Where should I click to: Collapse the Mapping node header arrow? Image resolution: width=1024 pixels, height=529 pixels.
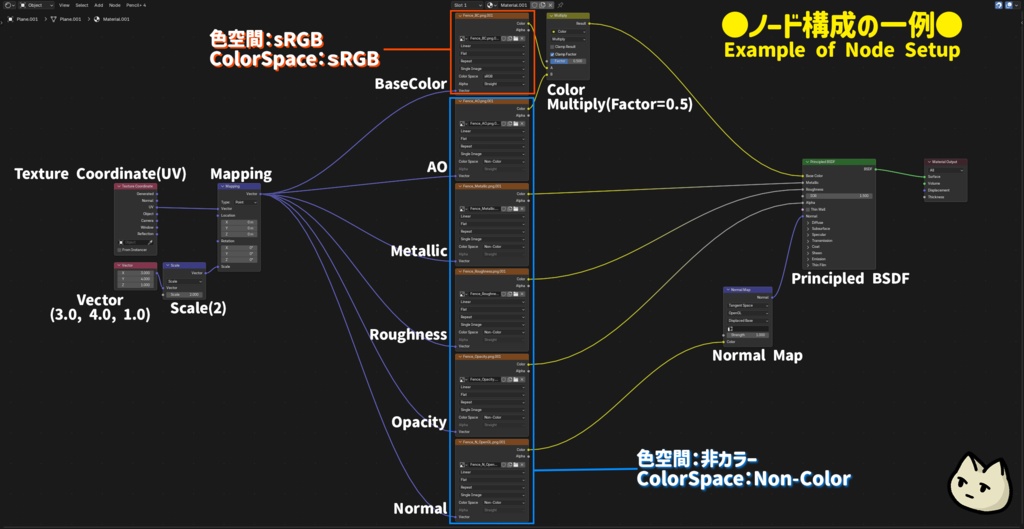click(221, 186)
